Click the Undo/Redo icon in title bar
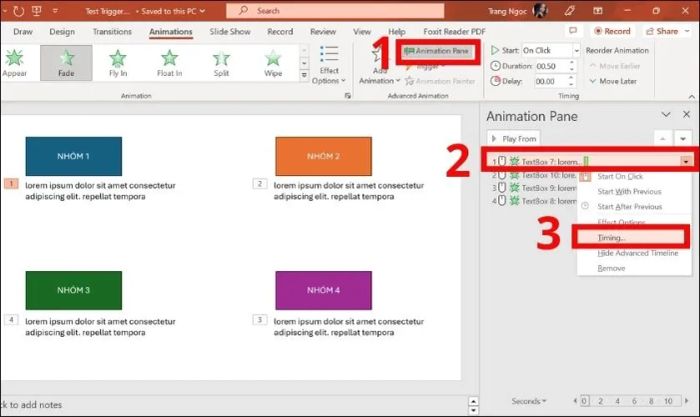700x417 pixels. click(18, 11)
